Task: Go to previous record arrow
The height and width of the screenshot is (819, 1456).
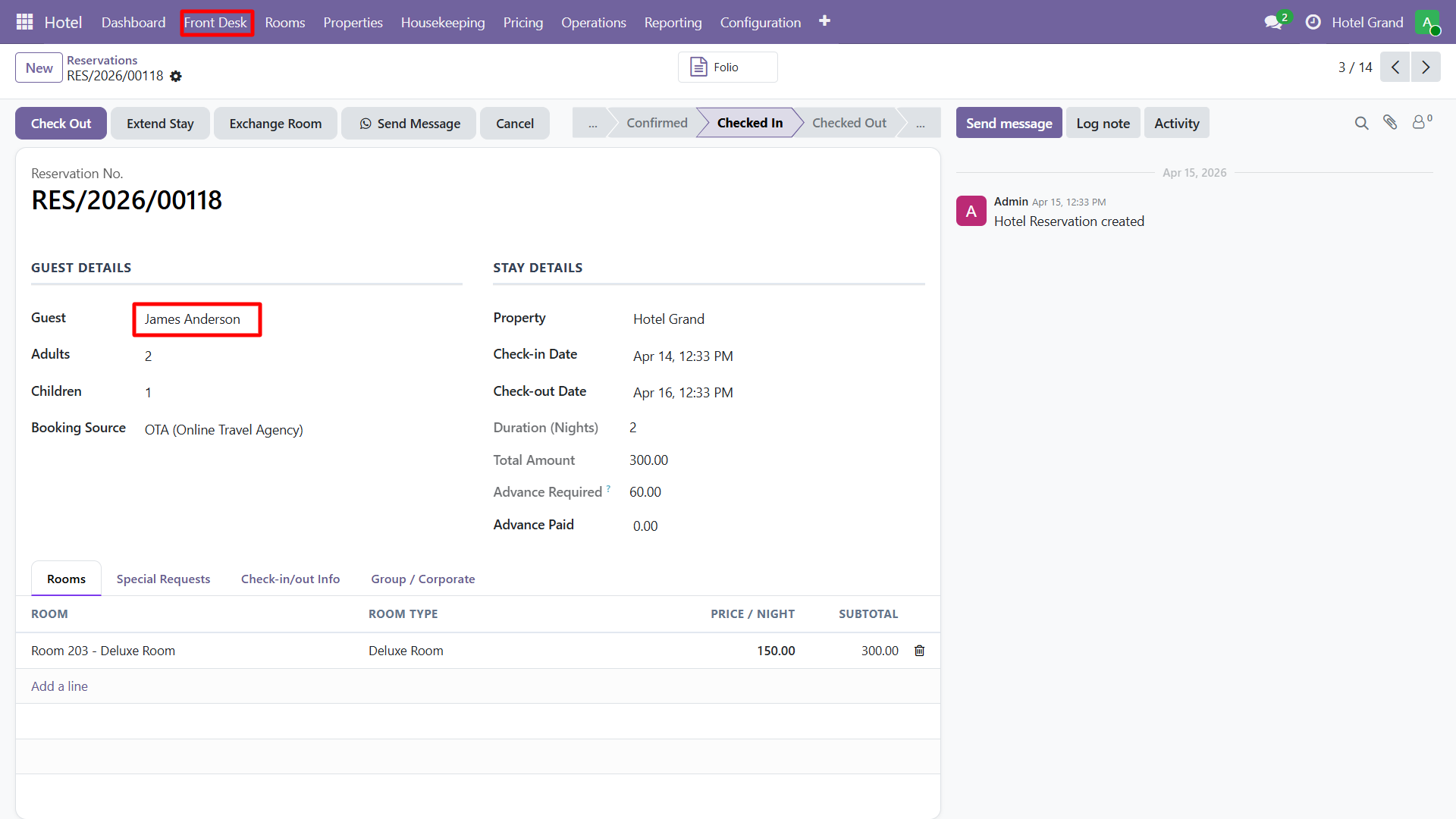Action: pyautogui.click(x=1395, y=67)
